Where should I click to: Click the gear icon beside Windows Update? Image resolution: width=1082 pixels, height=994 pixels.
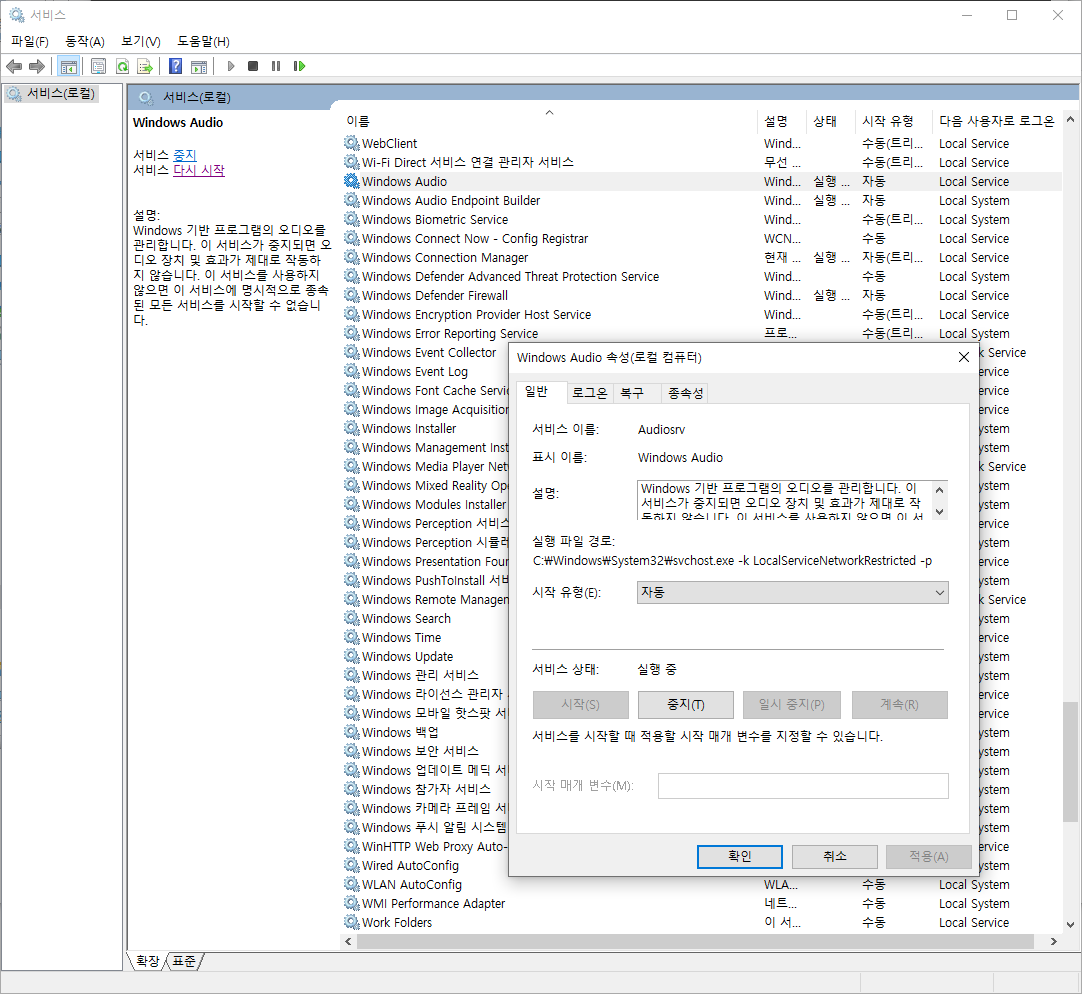352,656
